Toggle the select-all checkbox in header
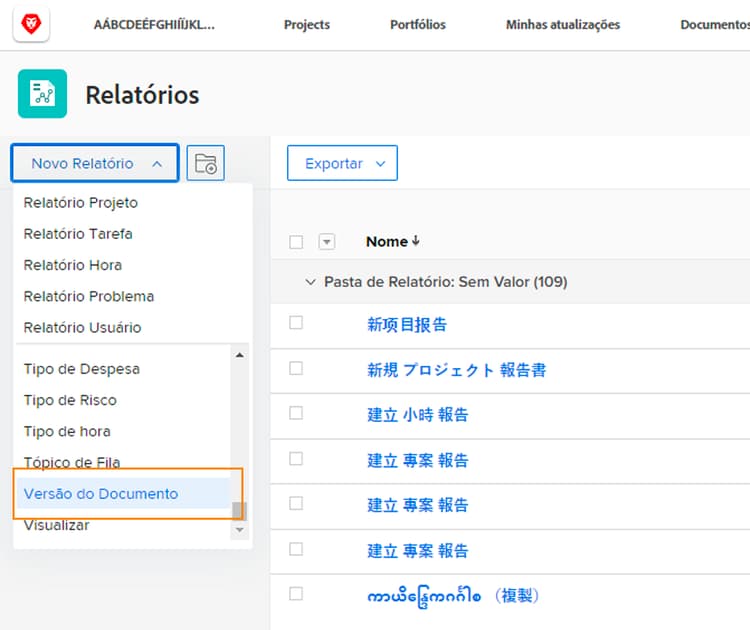Screen dimensions: 750x630 tap(296, 242)
